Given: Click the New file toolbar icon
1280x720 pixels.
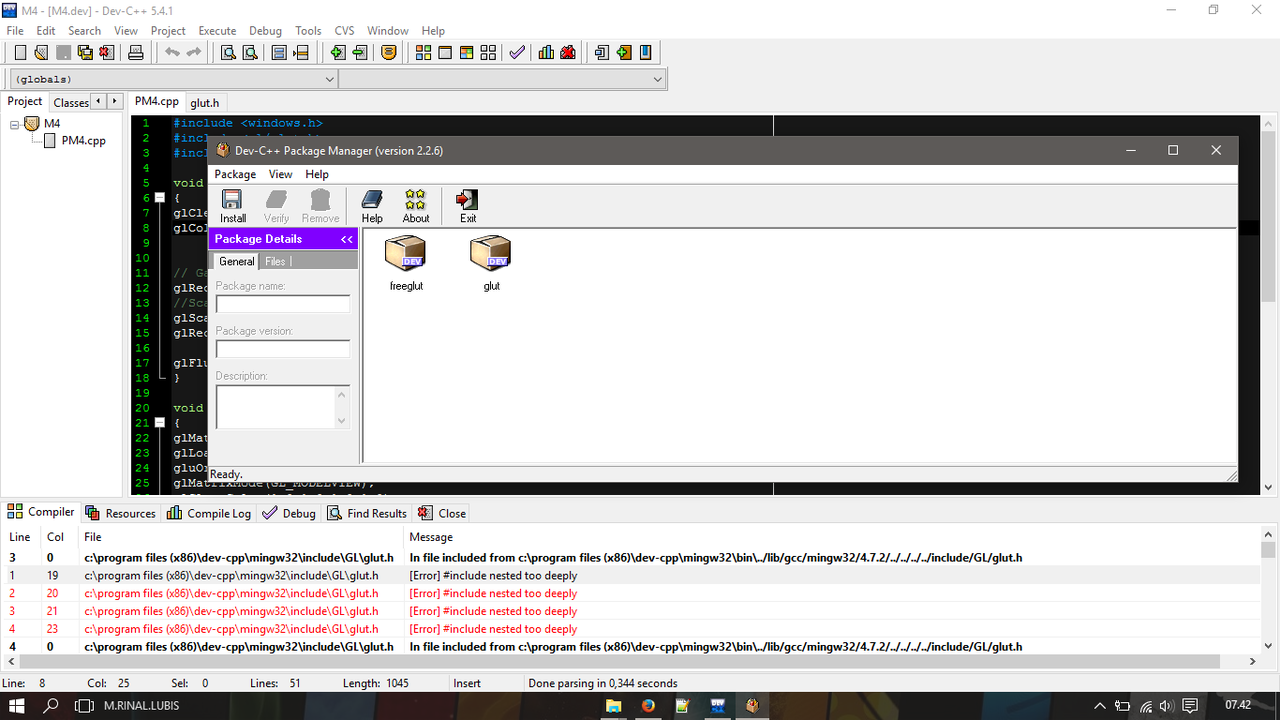Looking at the screenshot, I should [x=19, y=53].
